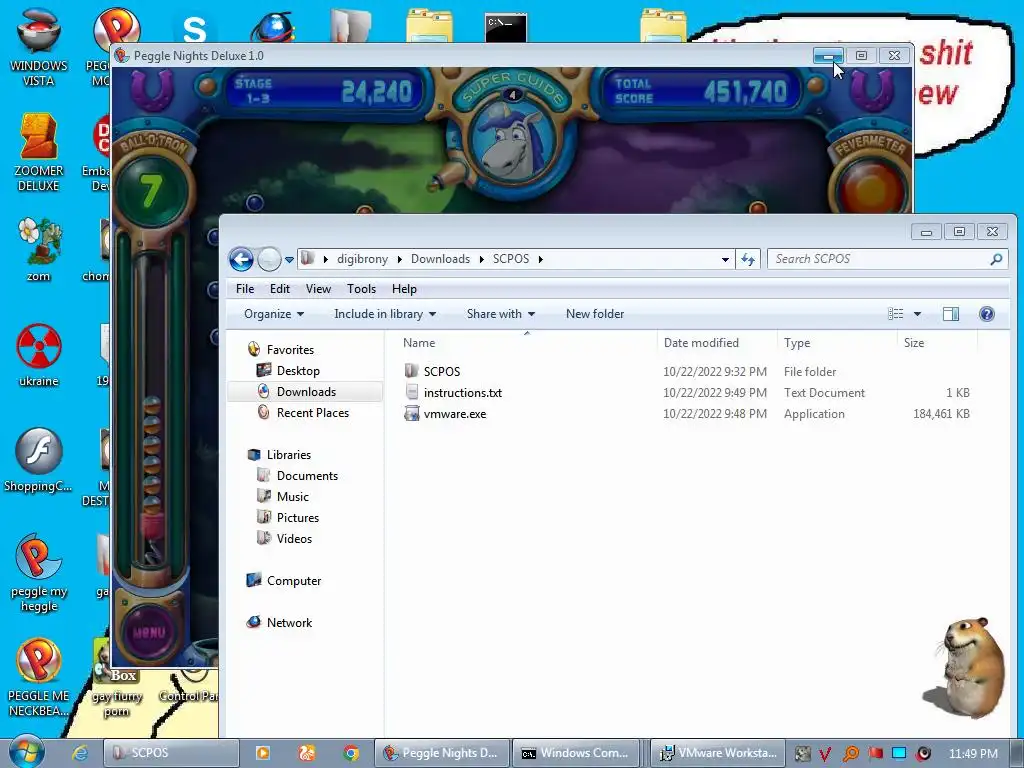Click Favorites in navigation pane

coord(290,350)
